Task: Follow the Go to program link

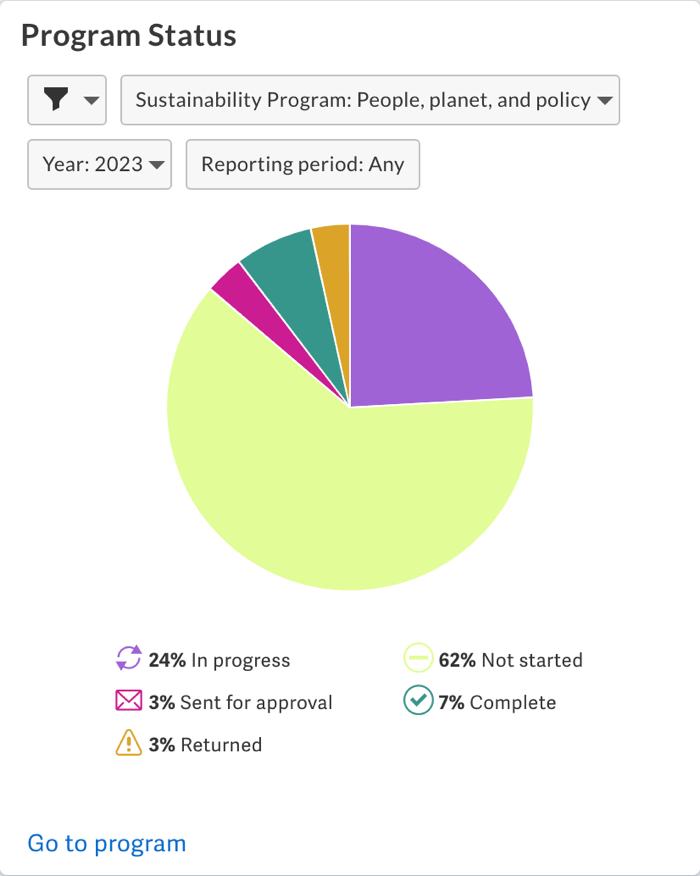Action: point(107,843)
